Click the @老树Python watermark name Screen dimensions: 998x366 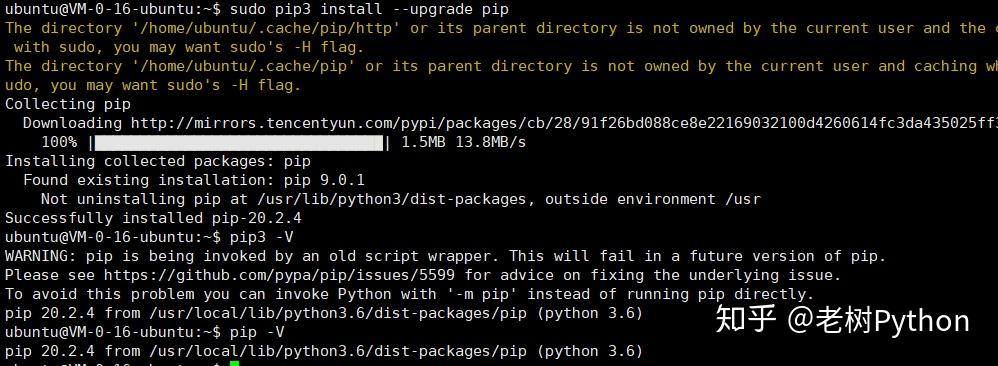click(x=879, y=321)
